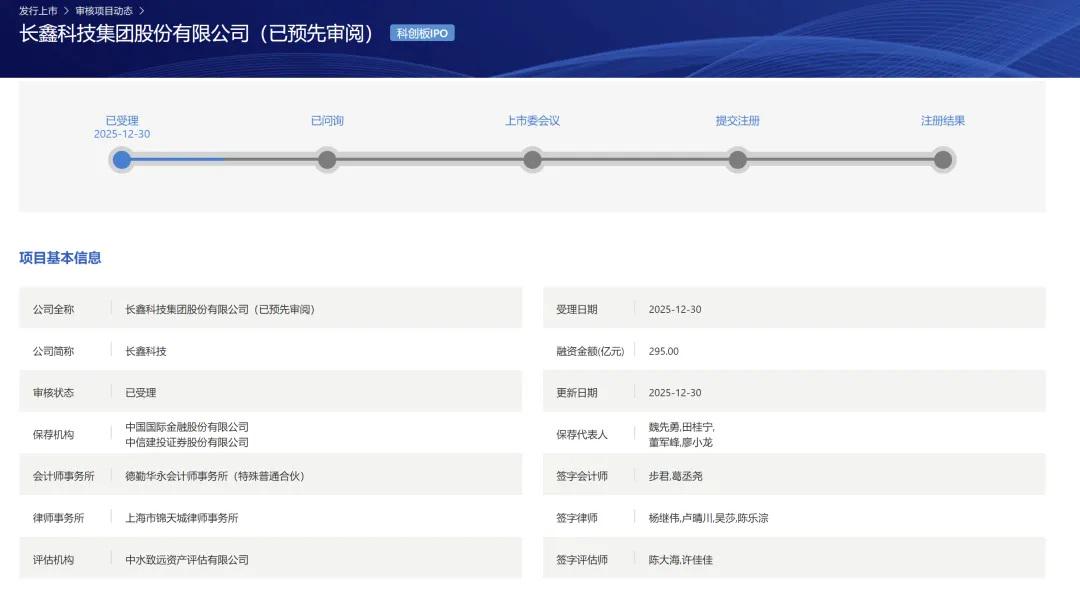Click the 注册结果 stage label
The image size is (1080, 598).
pos(942,121)
